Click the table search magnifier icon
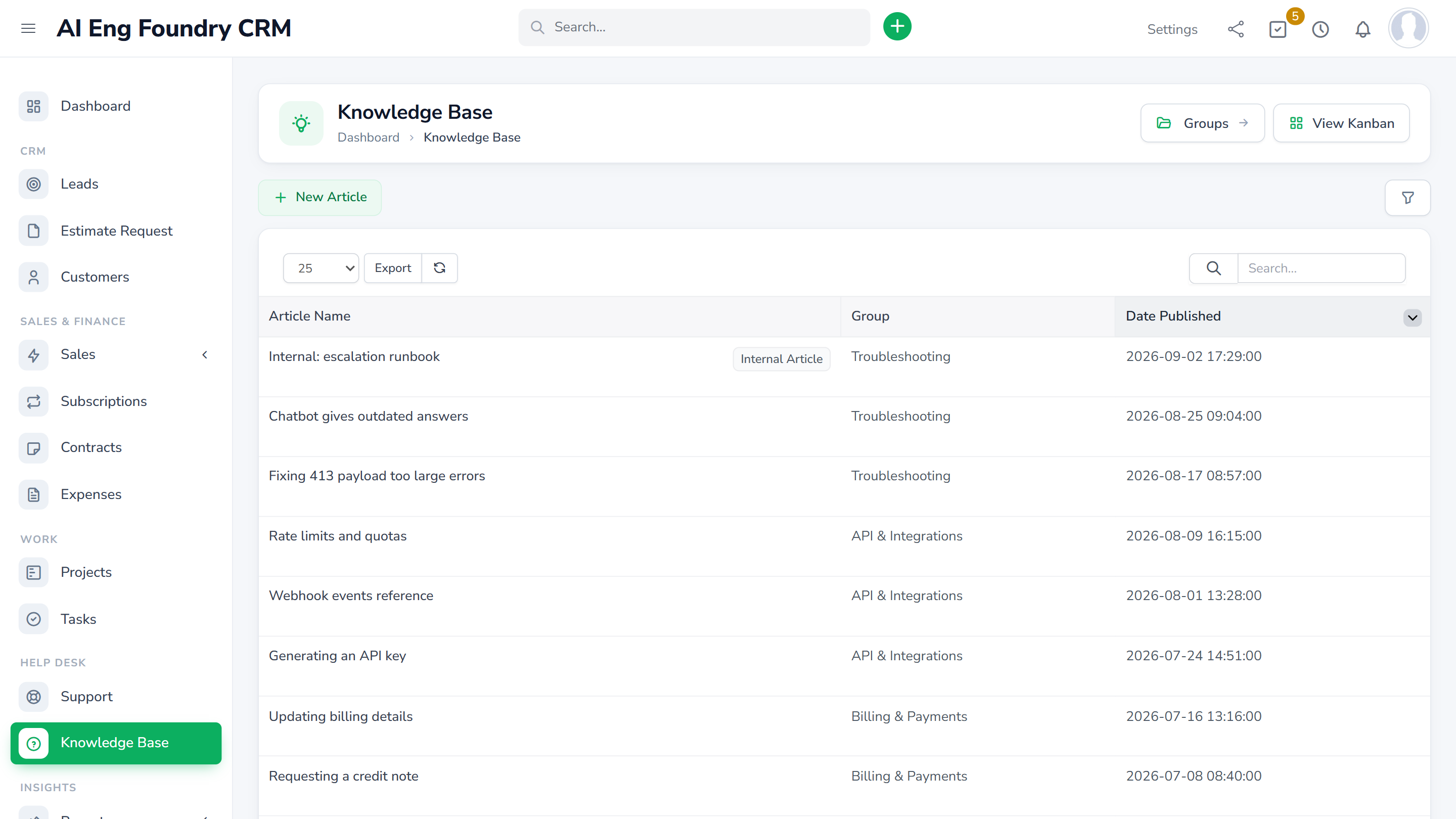 coord(1213,268)
